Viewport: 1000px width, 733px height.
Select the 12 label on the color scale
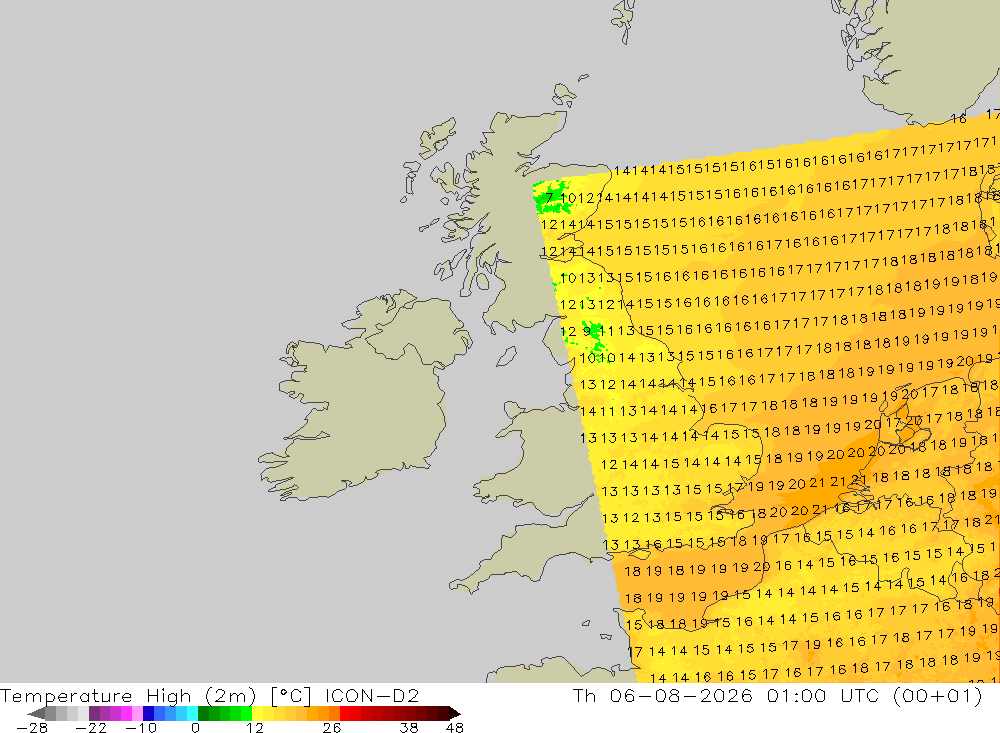pos(255,728)
